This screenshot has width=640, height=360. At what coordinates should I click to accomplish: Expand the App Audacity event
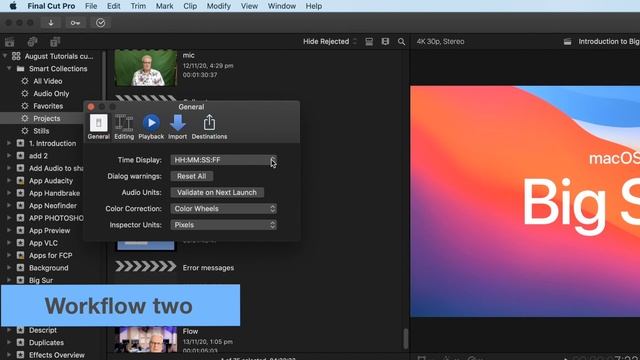[9, 181]
